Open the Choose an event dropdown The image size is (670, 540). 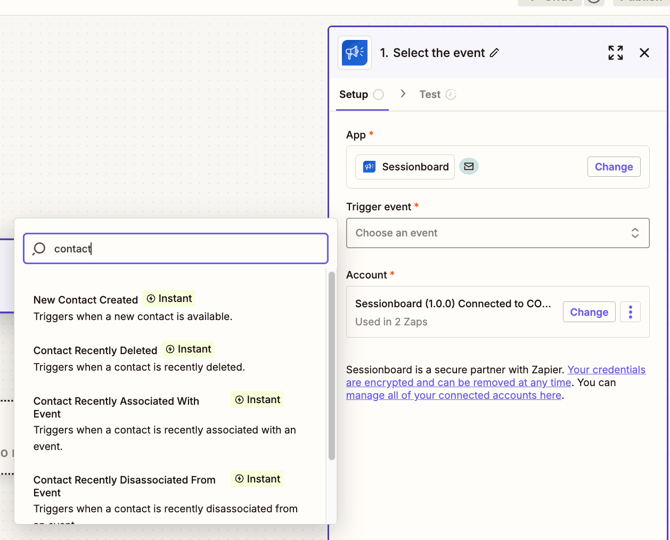(x=497, y=233)
